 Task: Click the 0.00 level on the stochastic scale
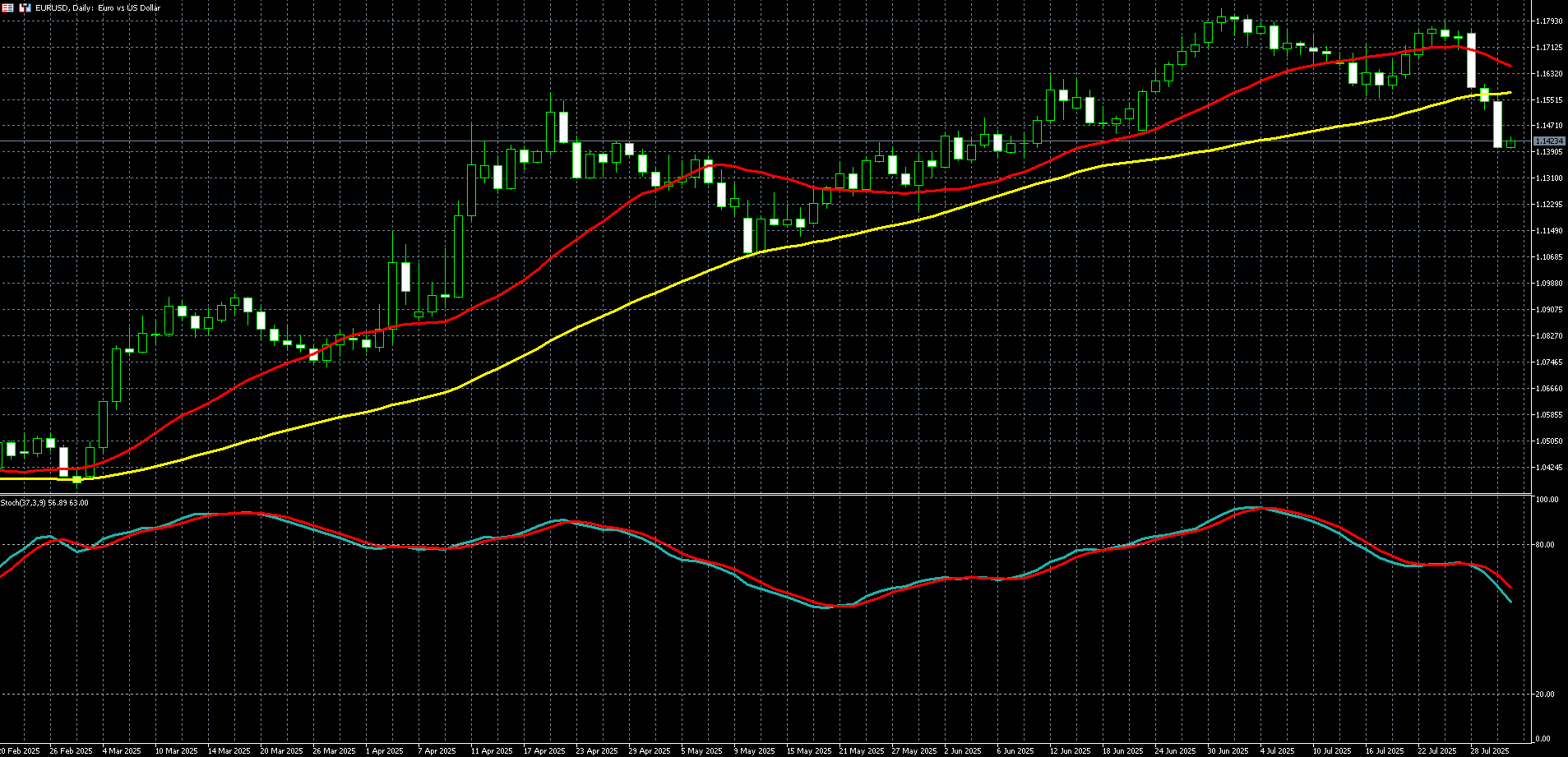click(1544, 739)
